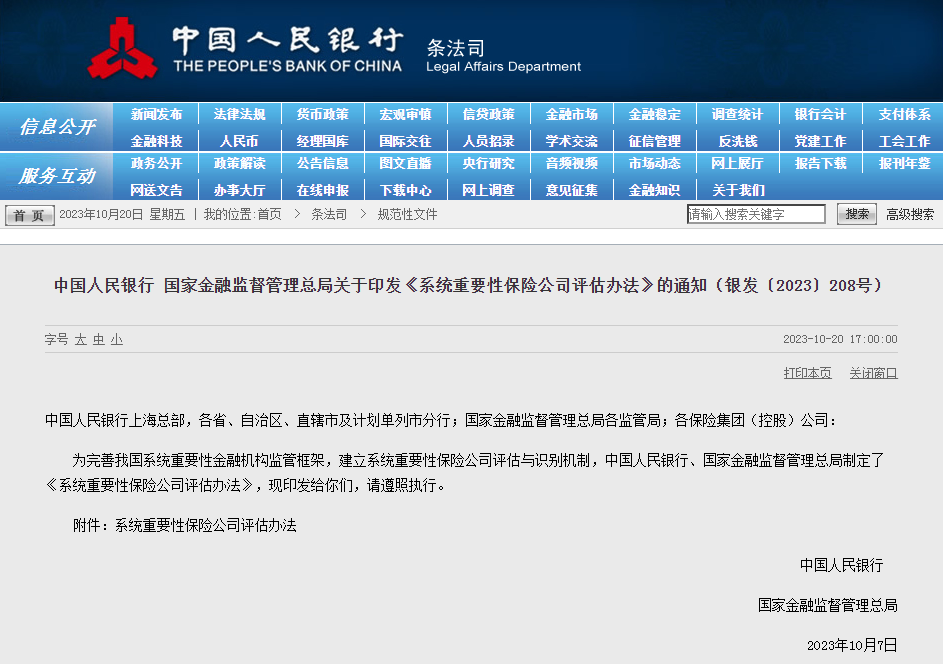
Task: Select 金融市场 in navigation bar
Action: click(571, 115)
